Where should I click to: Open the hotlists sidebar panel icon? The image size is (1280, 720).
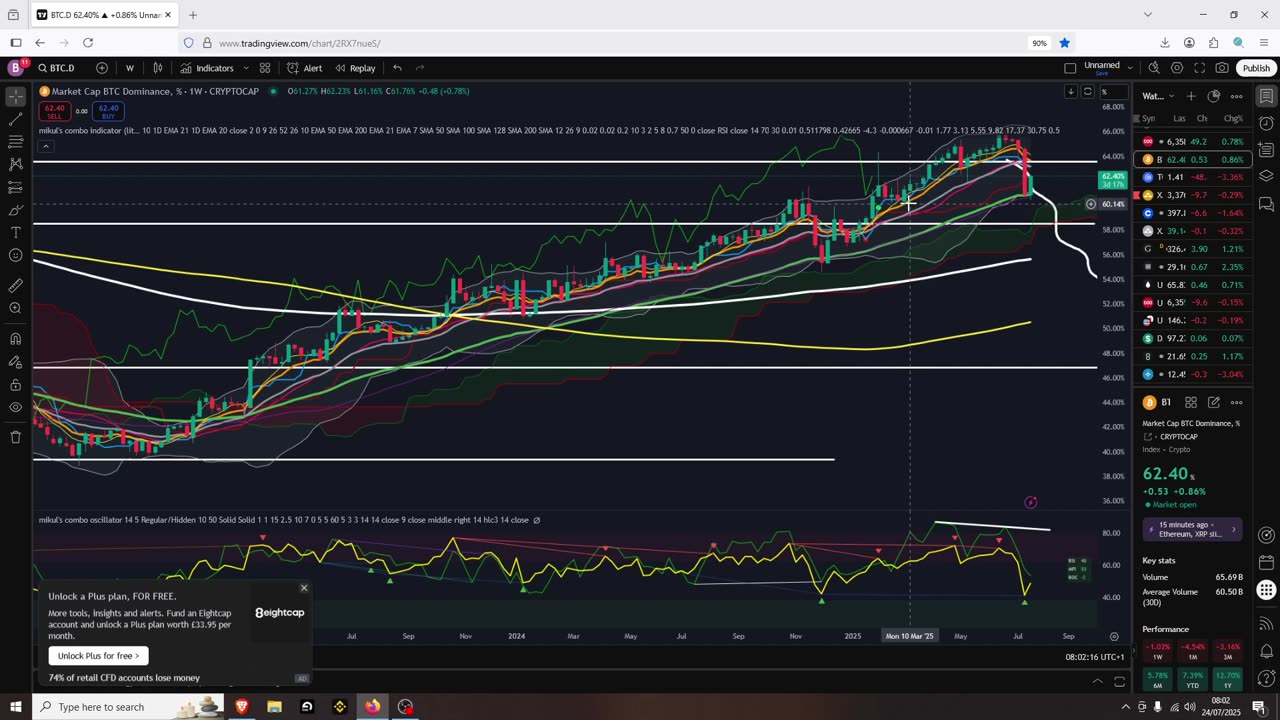coord(1266,150)
